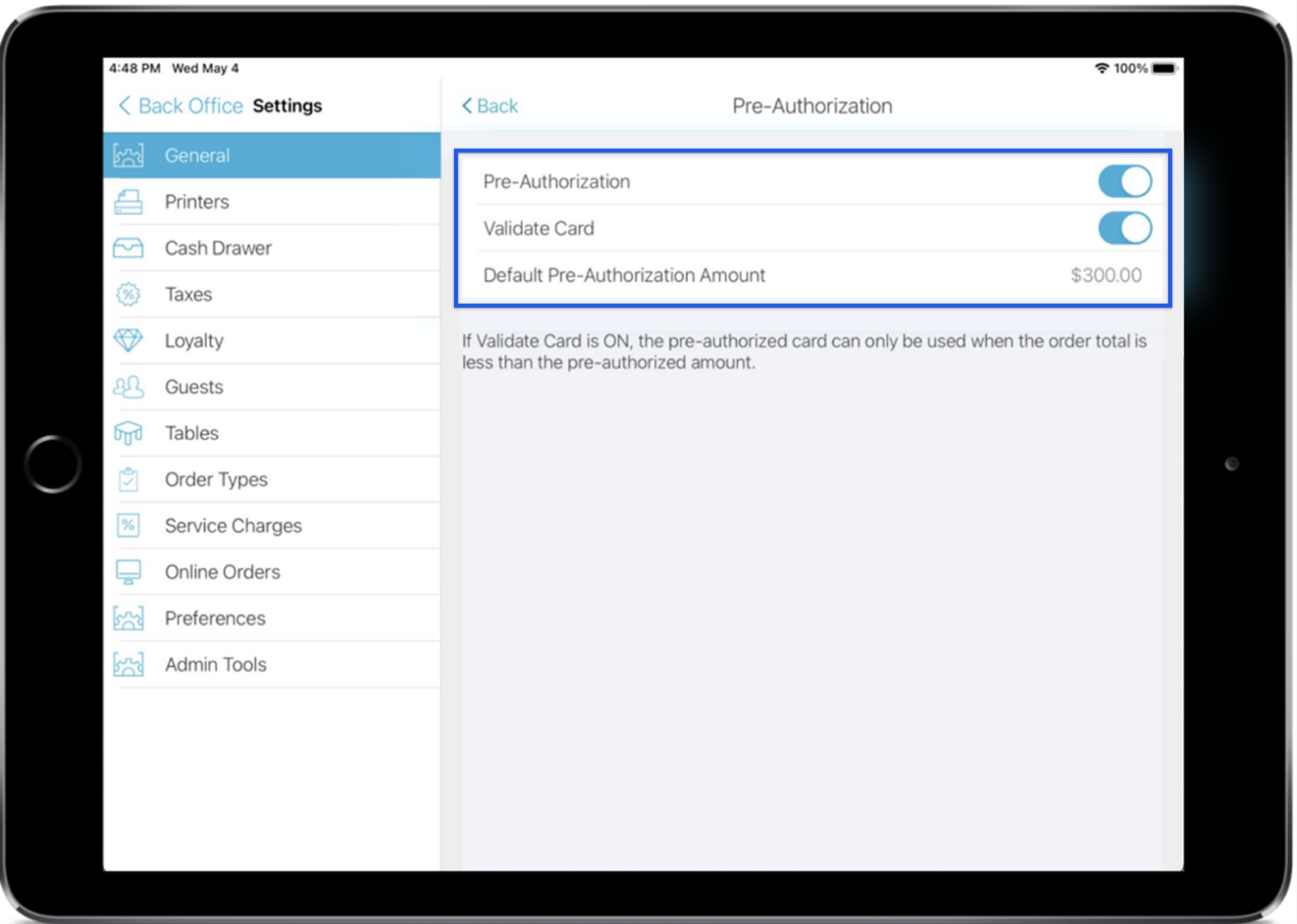Click the Wi-Fi status icon

[1102, 68]
